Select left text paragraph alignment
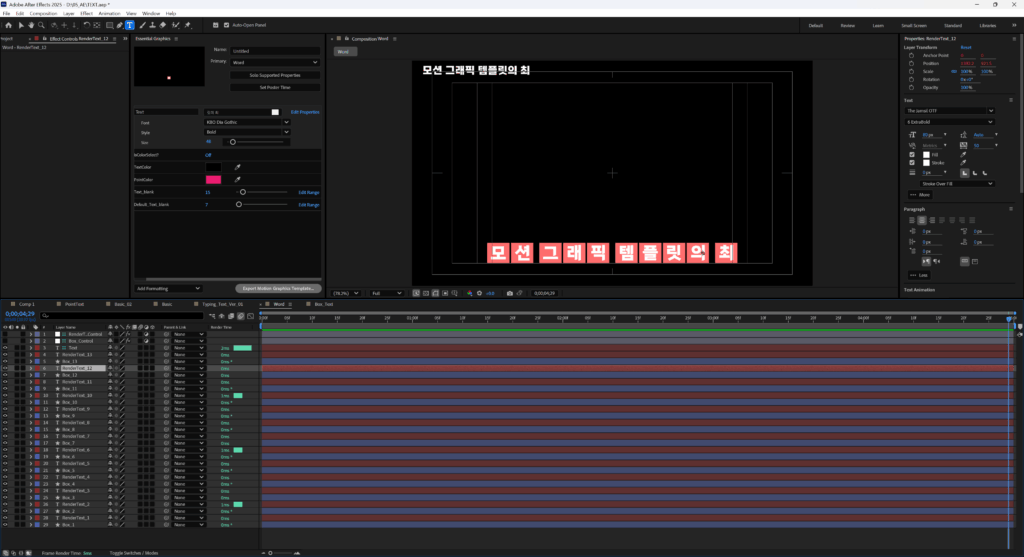Image resolution: width=1024 pixels, height=557 pixels. pos(912,220)
